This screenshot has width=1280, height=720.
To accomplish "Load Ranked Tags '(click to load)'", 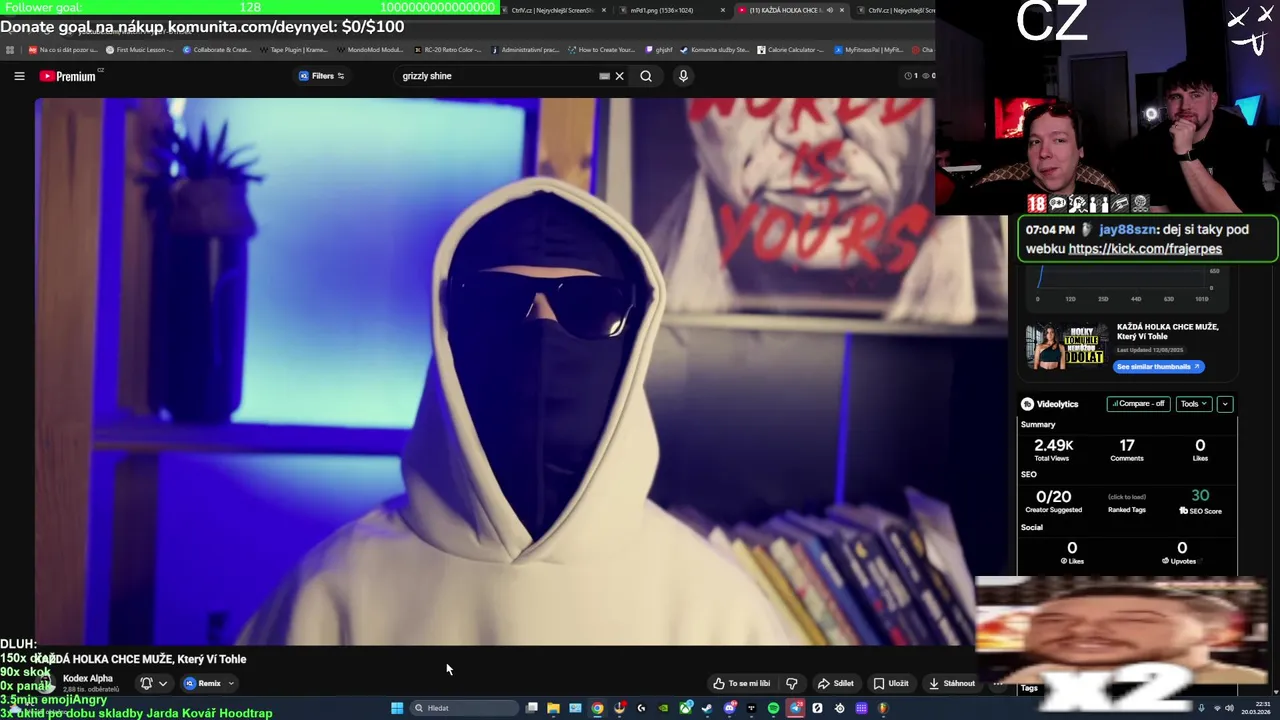I will pos(1127,497).
